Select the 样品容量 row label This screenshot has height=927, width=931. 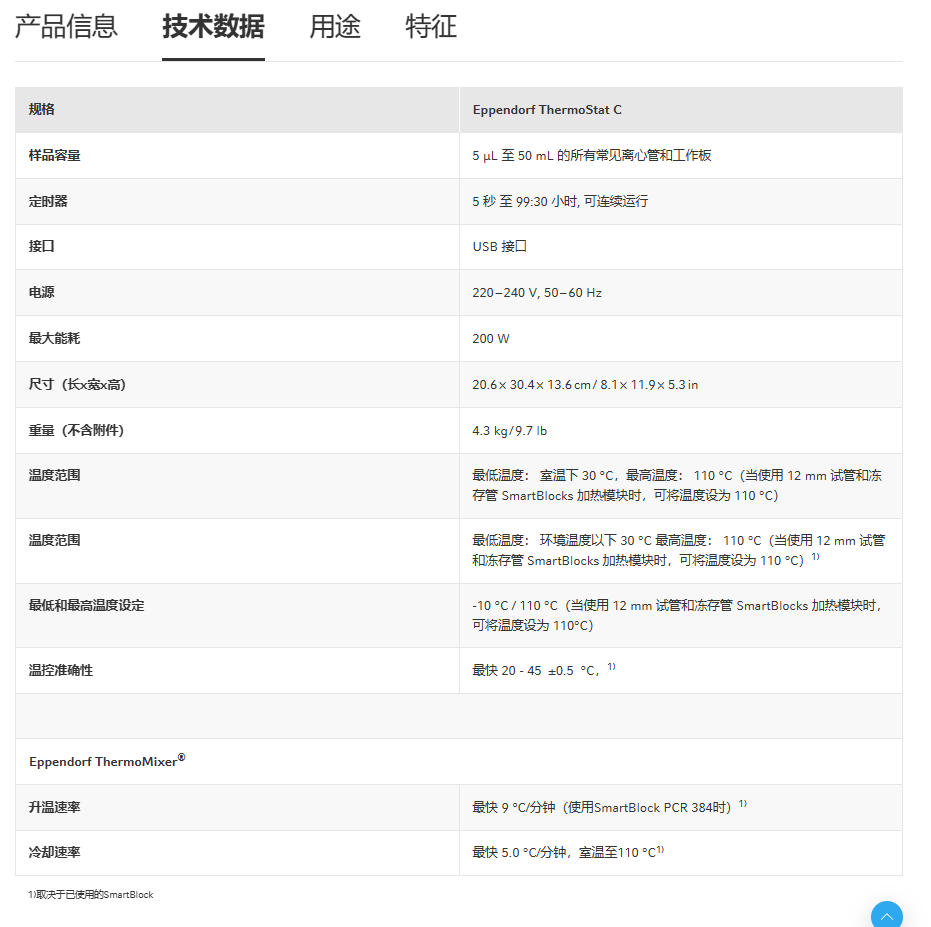(55, 156)
